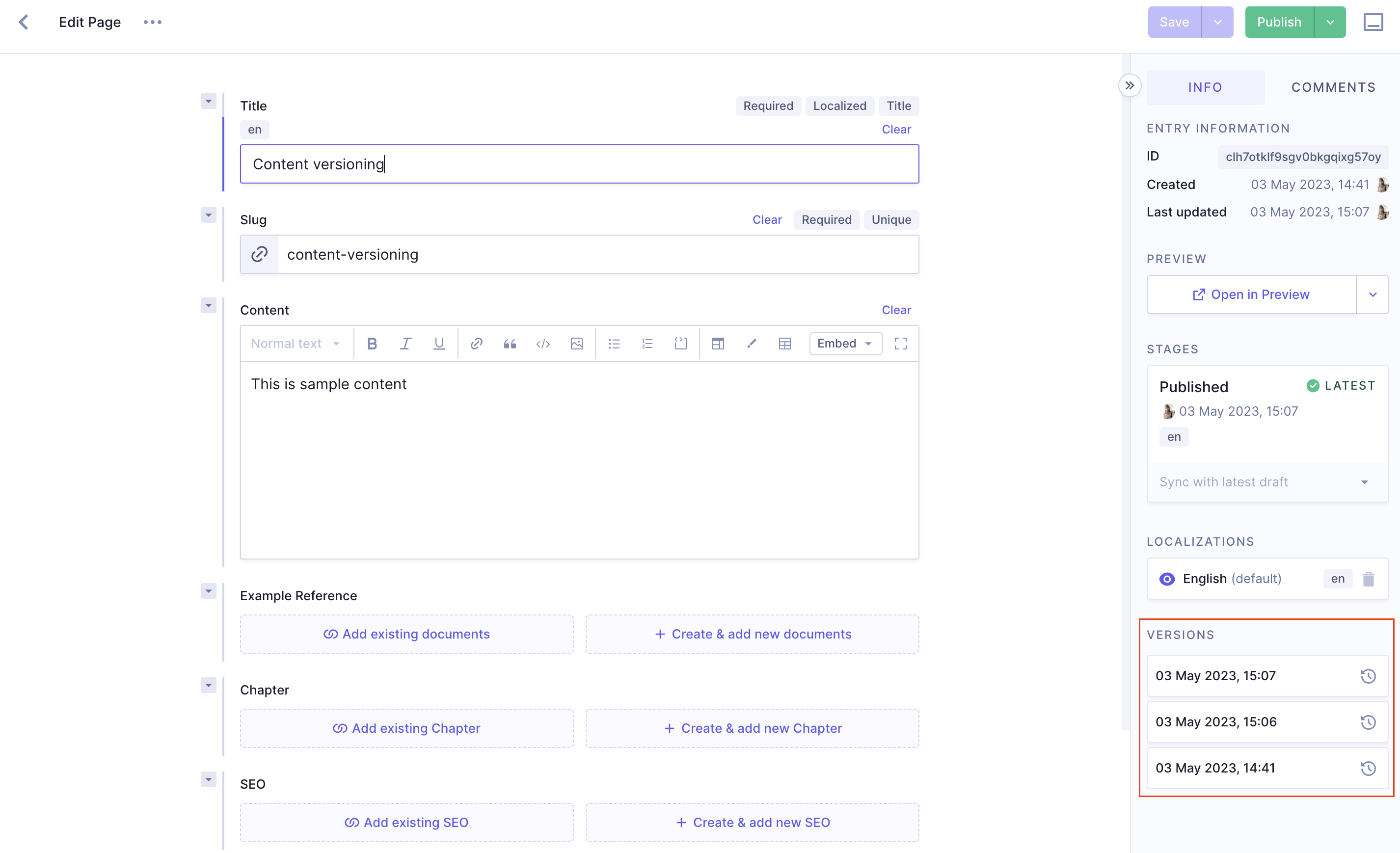
Task: Click the fullscreen editor icon
Action: pos(900,343)
